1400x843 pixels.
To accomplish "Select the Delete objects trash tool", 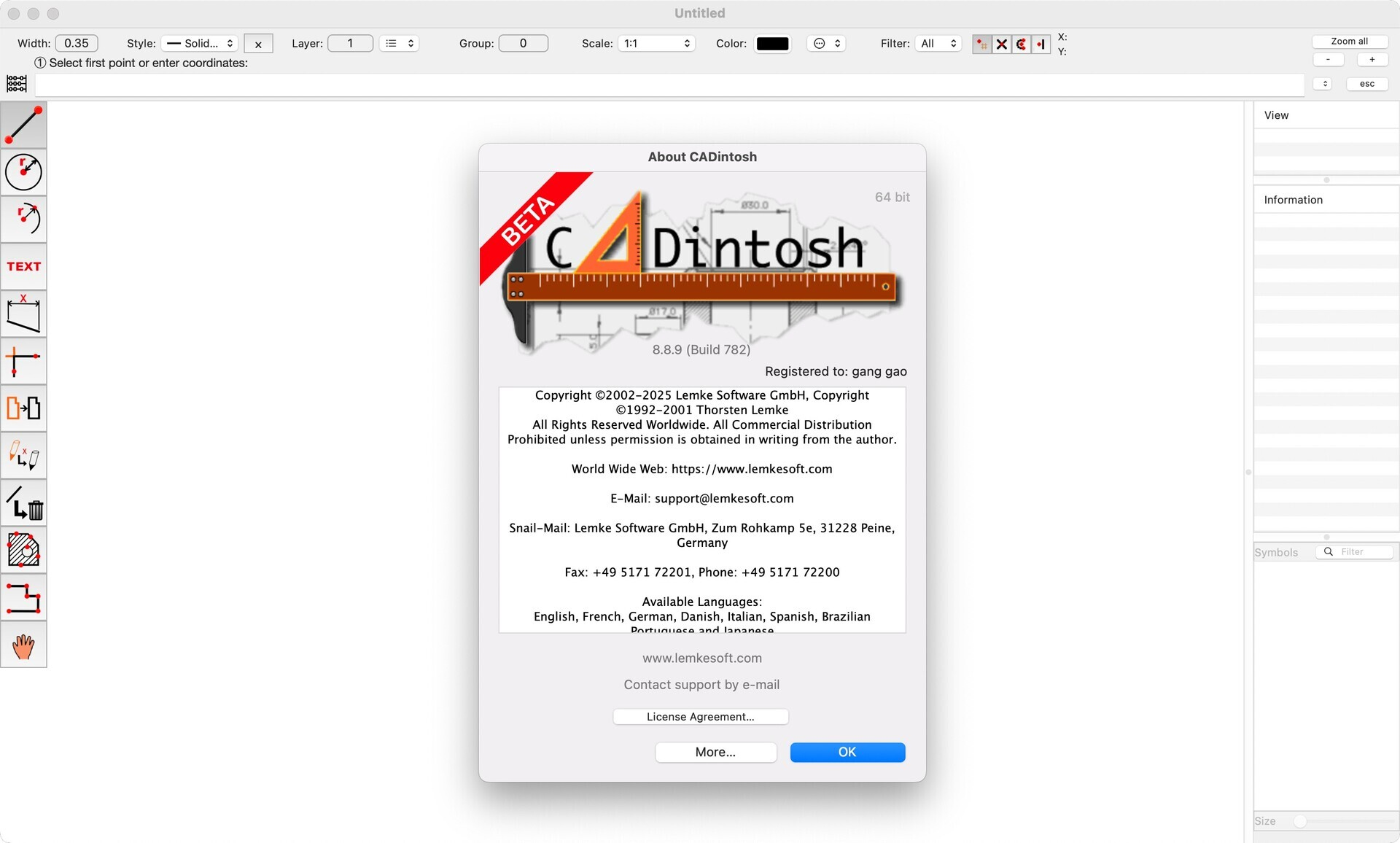I will (x=23, y=502).
